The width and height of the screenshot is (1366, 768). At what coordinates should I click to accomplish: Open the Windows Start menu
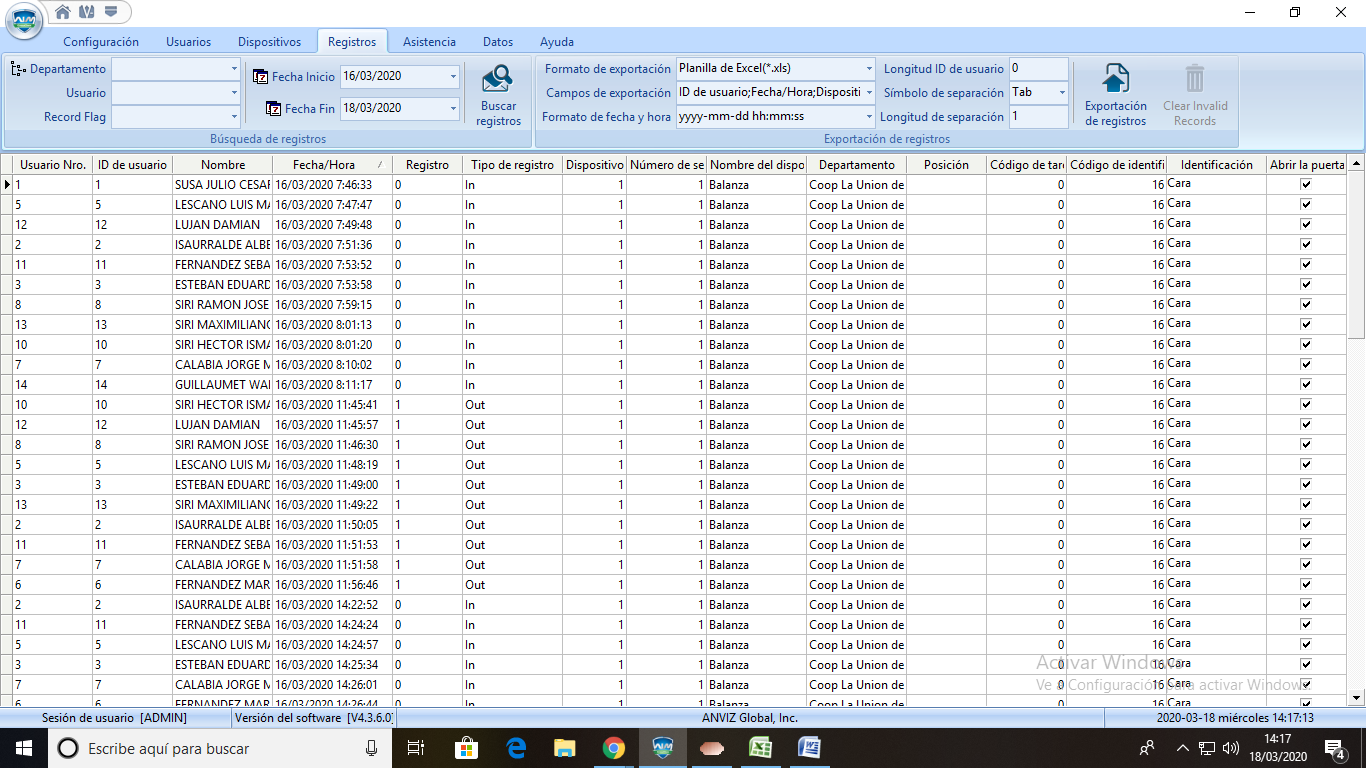[24, 748]
